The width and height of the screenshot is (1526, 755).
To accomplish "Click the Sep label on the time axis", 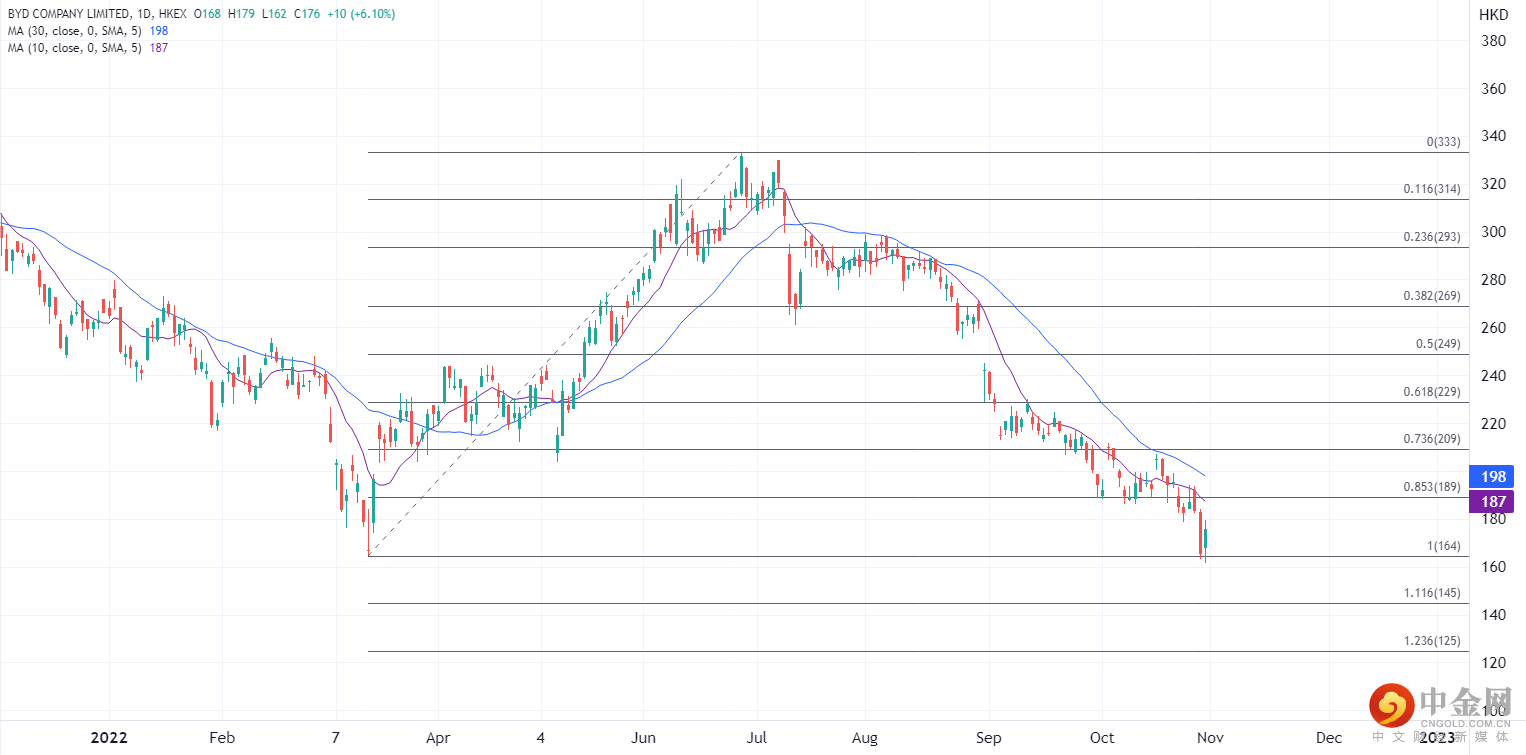I will coord(988,738).
